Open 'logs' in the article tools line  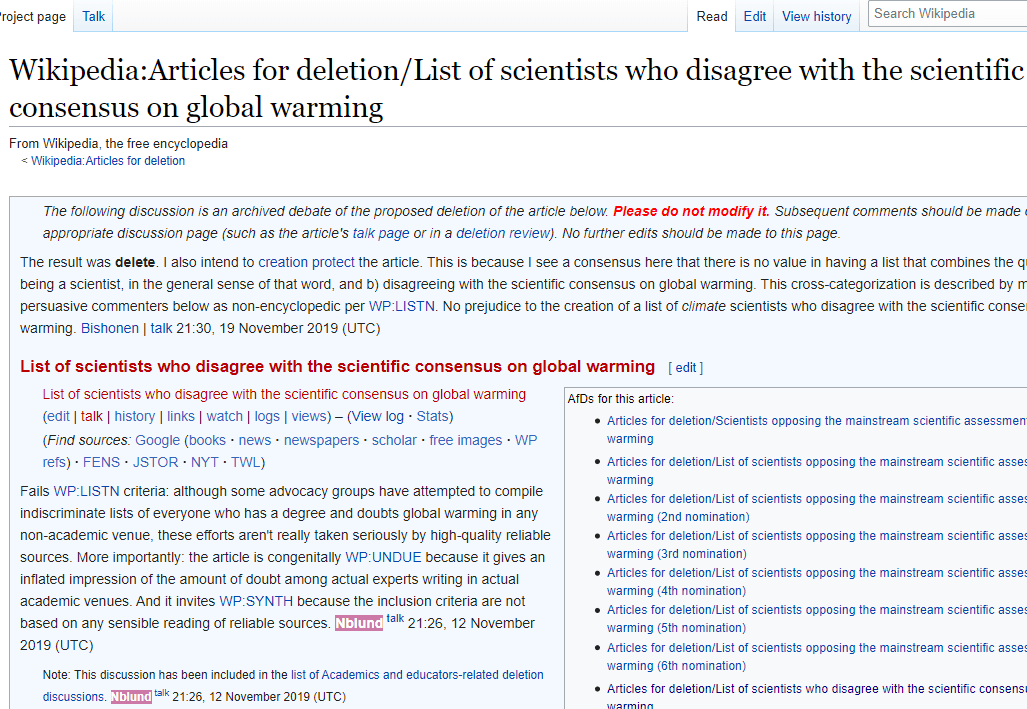click(x=267, y=417)
